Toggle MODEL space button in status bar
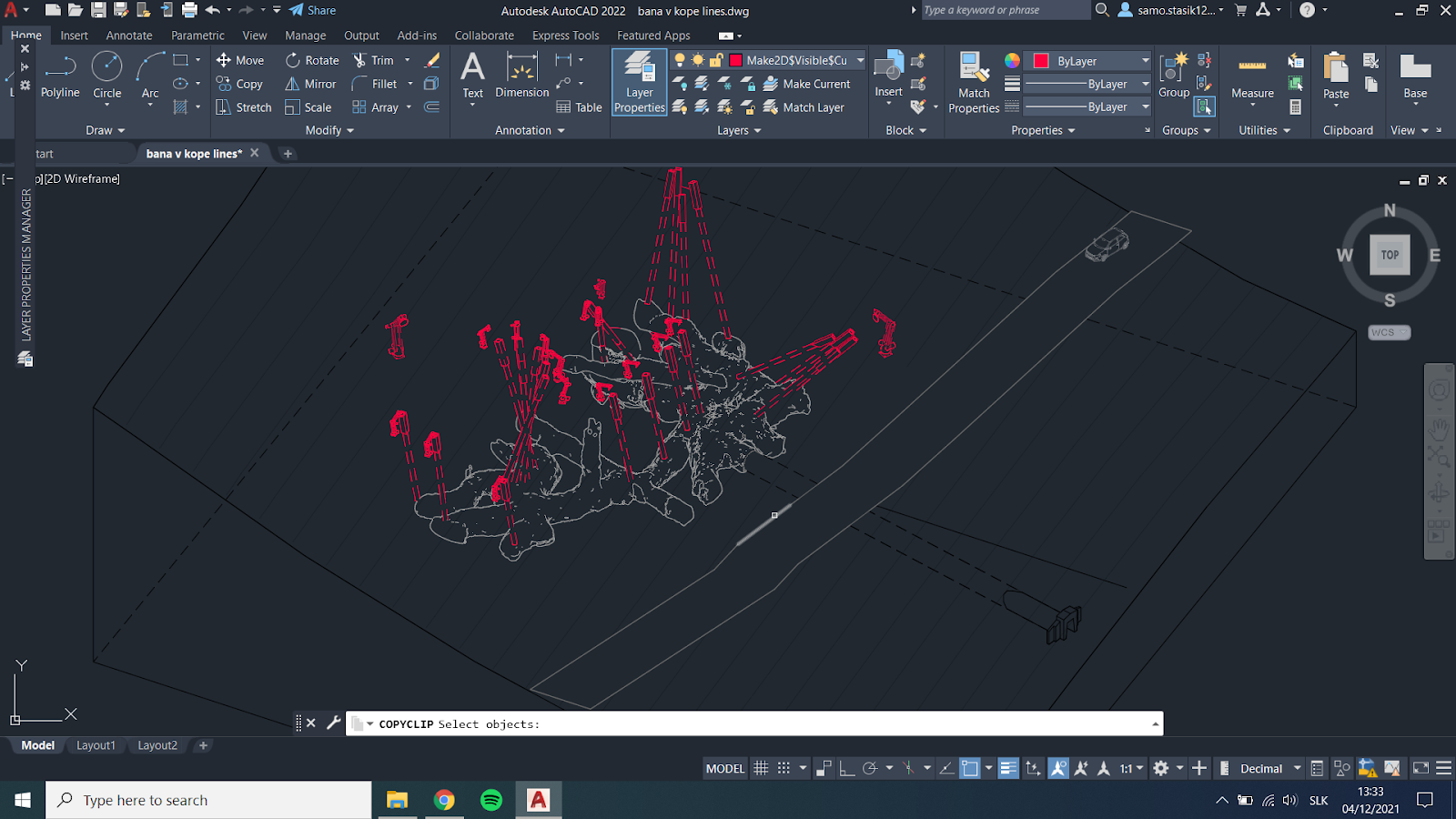This screenshot has width=1456, height=819. (725, 768)
